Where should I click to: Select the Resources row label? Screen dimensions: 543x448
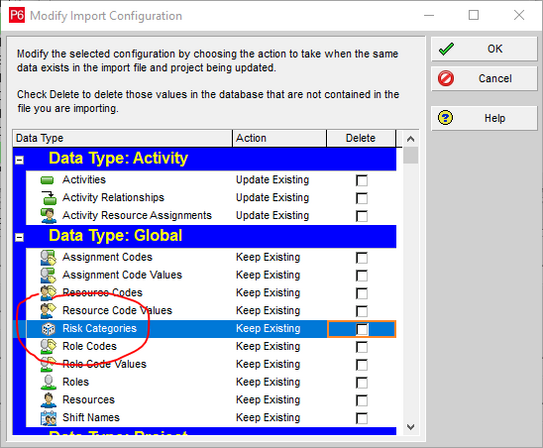pyautogui.click(x=88, y=400)
